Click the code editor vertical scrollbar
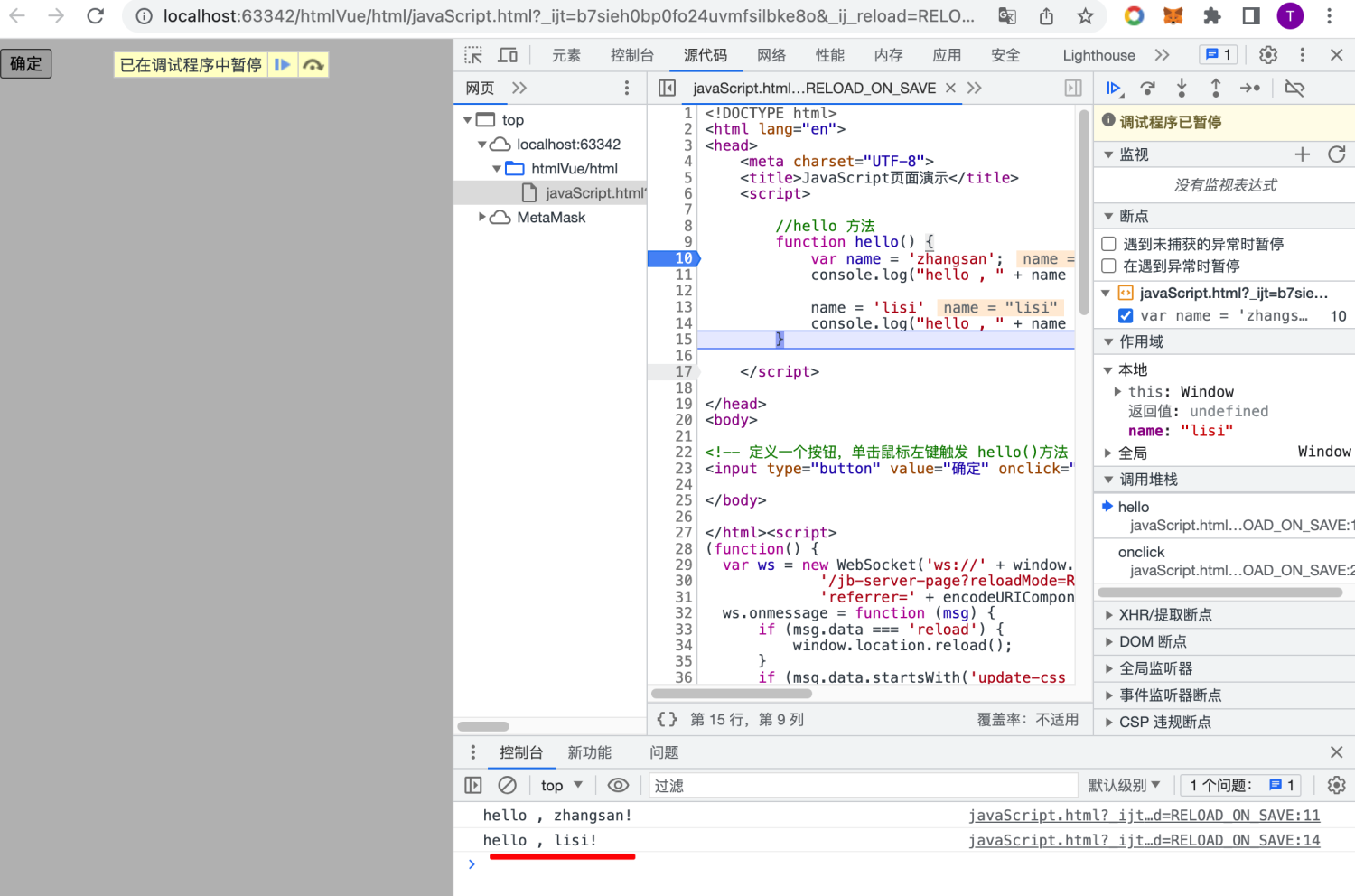The height and width of the screenshot is (896, 1355). tap(1083, 213)
